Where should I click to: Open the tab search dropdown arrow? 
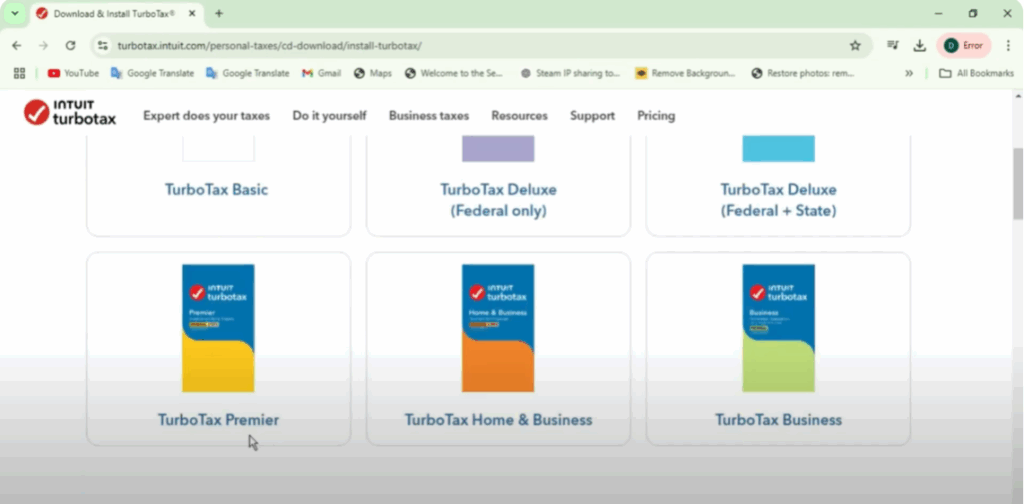14,13
